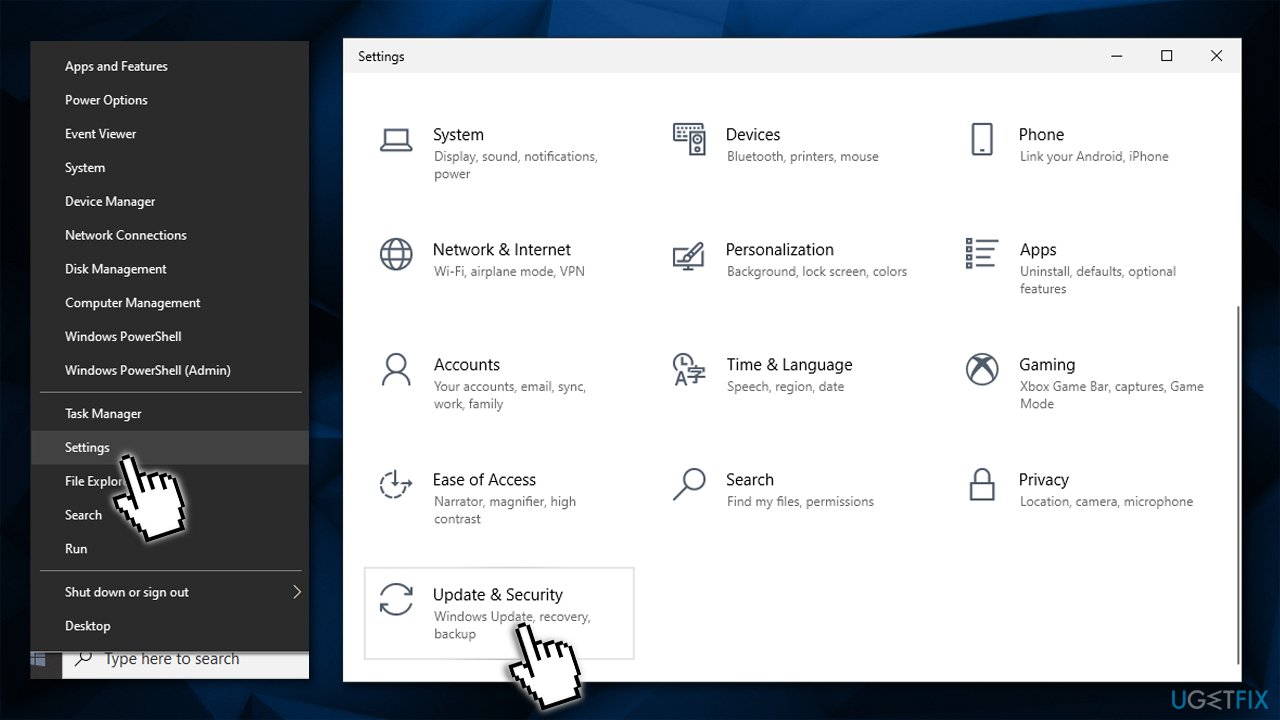Click the Time & Language clock icon
The height and width of the screenshot is (720, 1280).
(x=689, y=369)
